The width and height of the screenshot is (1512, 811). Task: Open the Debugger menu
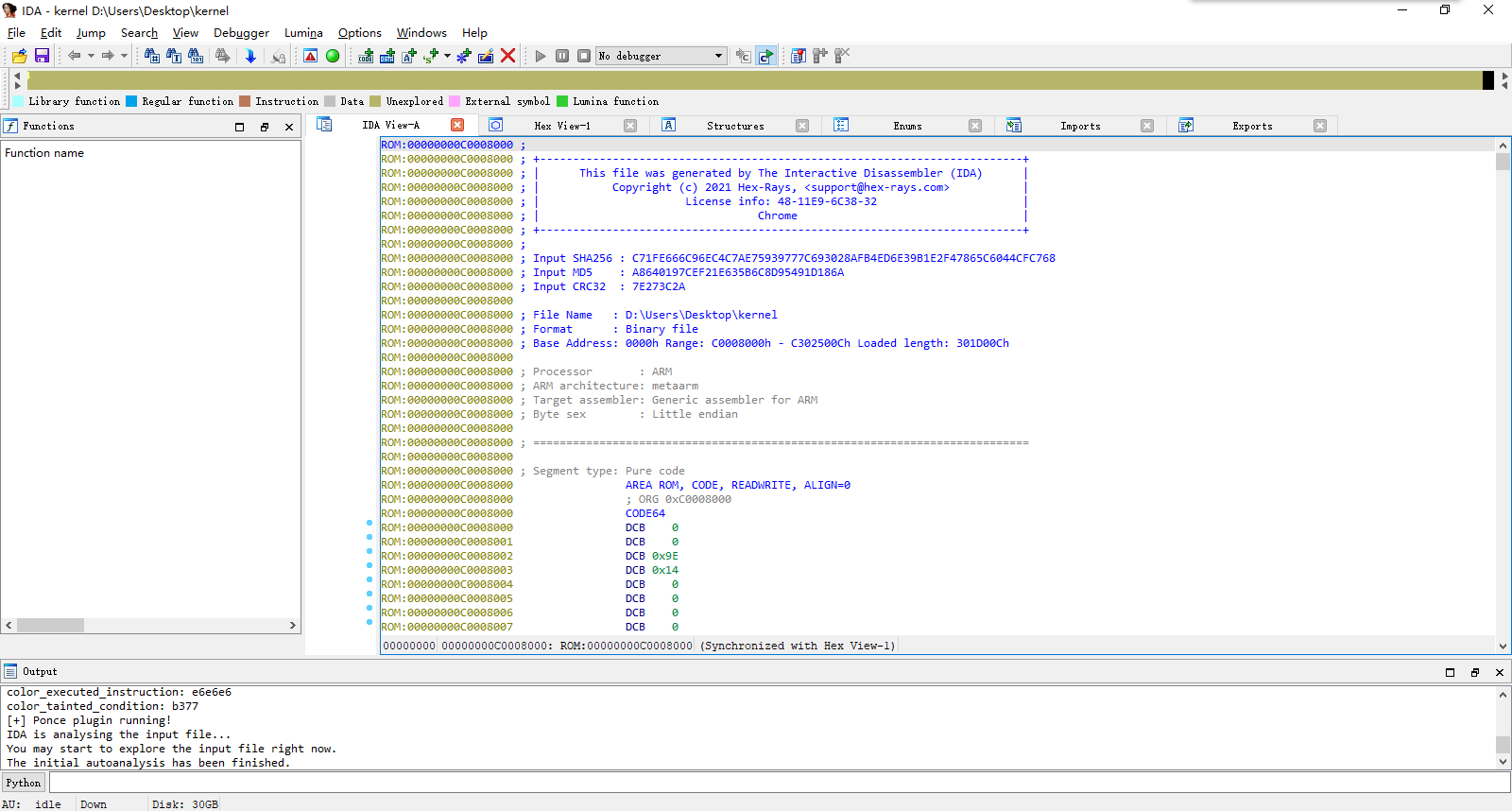(x=241, y=33)
